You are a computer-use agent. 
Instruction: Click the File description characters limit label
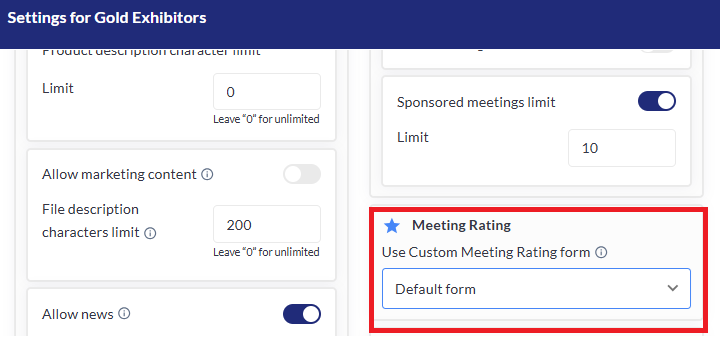tap(90, 221)
